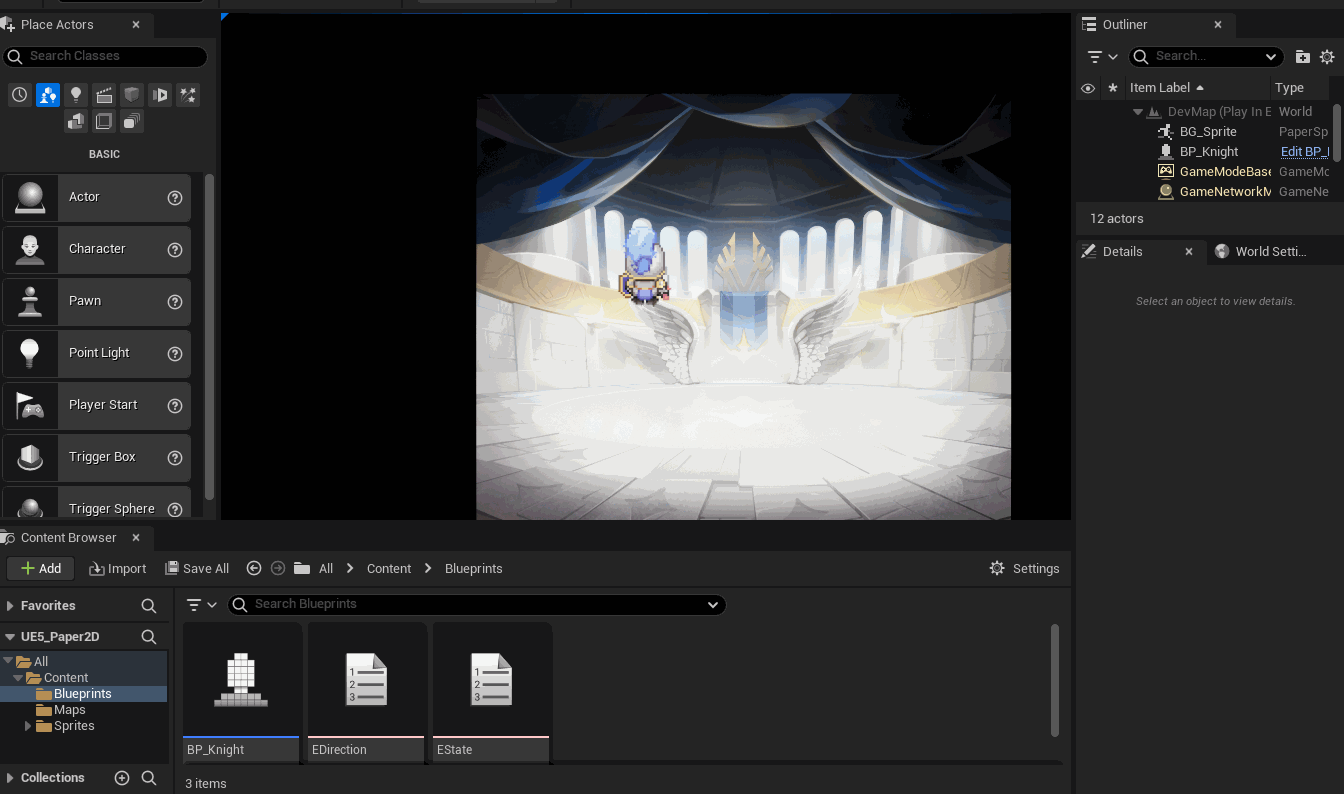The height and width of the screenshot is (794, 1344).
Task: Select the EDirection enum asset
Action: pyautogui.click(x=367, y=692)
